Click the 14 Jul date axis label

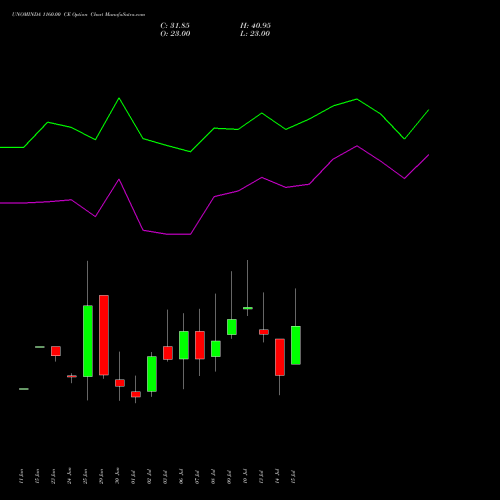(x=277, y=477)
